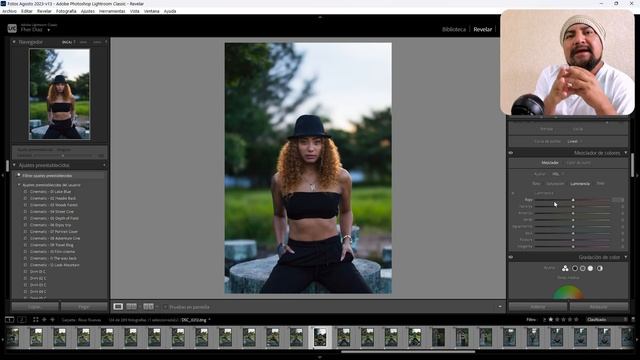Adjust the Verde luminance slider

[x=573, y=220]
